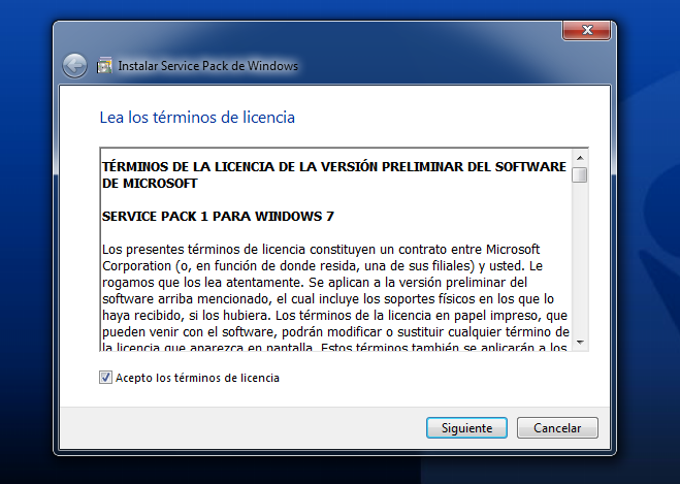Click the Service Pack installer icon in the title bar
The width and height of the screenshot is (680, 484).
point(104,66)
